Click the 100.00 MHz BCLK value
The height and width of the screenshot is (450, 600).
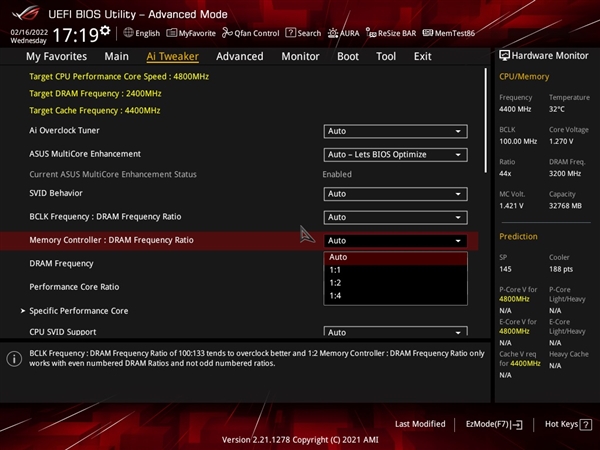[x=518, y=142]
